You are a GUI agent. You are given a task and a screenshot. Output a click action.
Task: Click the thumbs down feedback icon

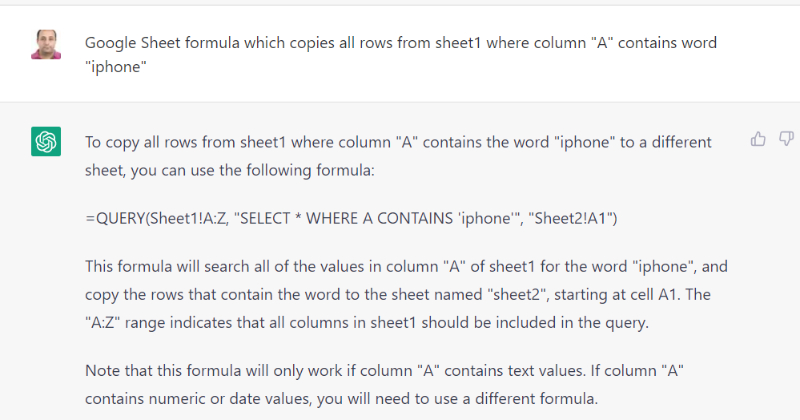point(786,139)
